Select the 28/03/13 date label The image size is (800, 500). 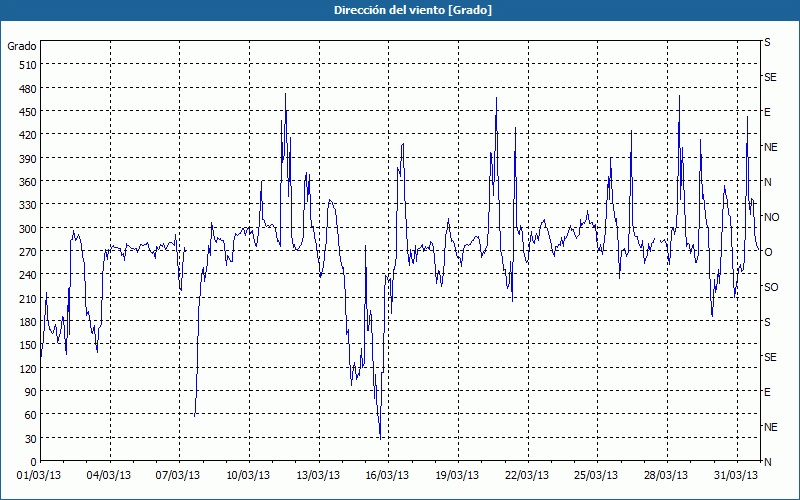(666, 475)
